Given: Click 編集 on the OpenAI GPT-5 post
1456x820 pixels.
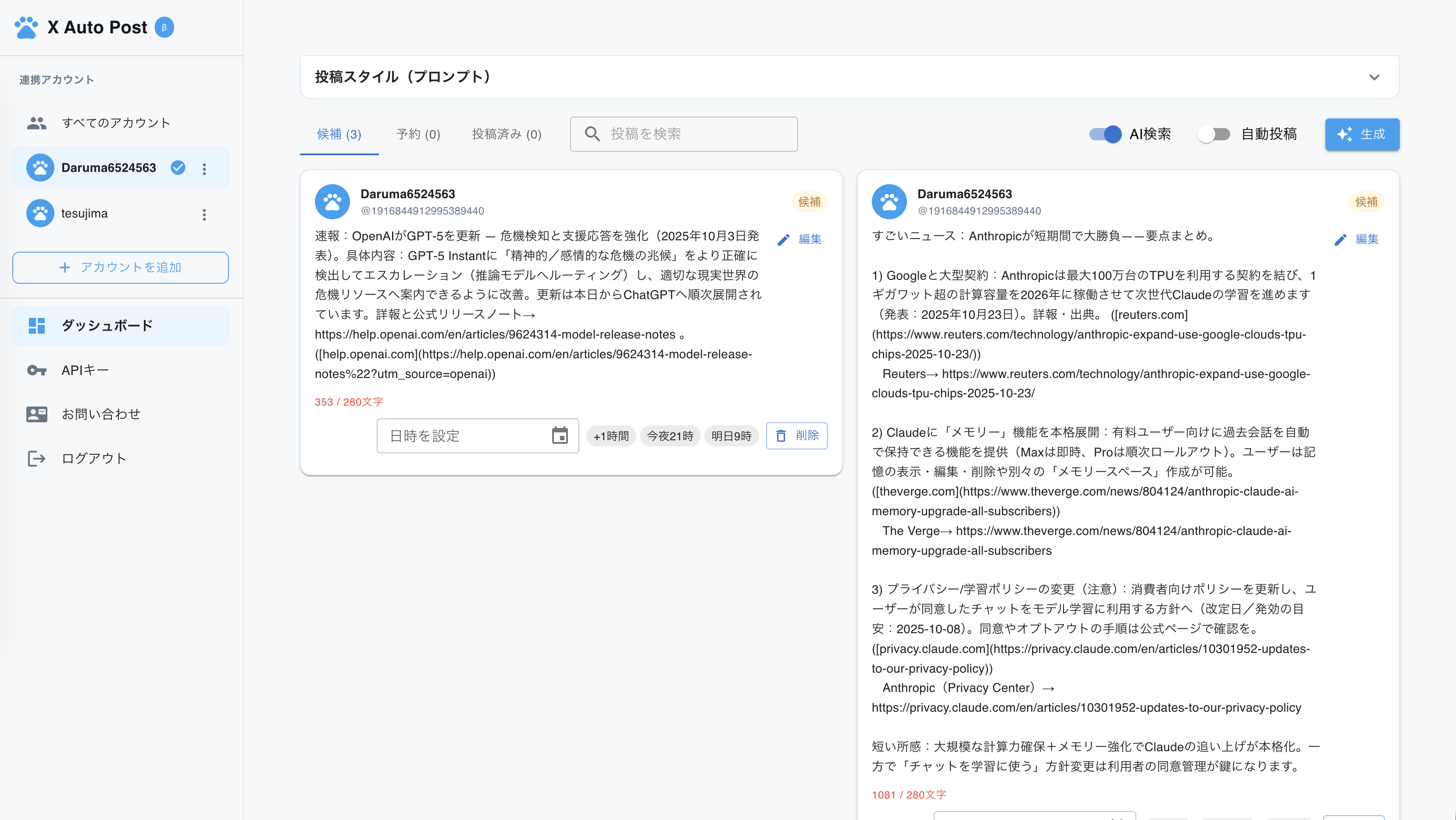Looking at the screenshot, I should click(x=800, y=239).
